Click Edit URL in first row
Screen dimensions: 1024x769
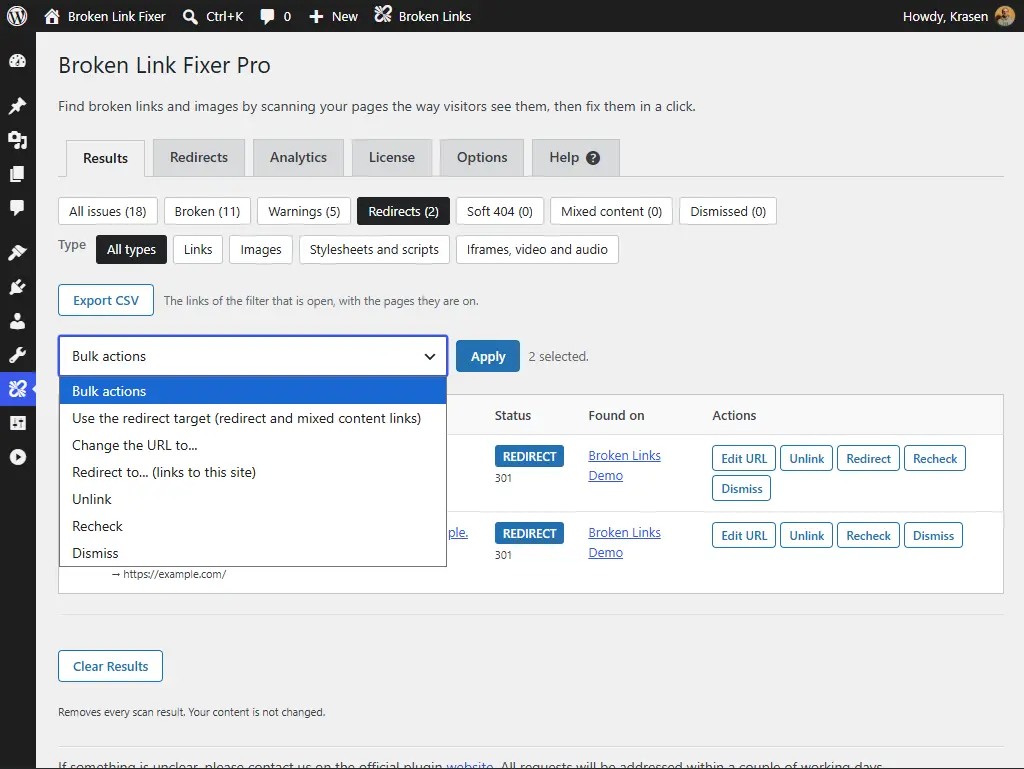(x=744, y=458)
